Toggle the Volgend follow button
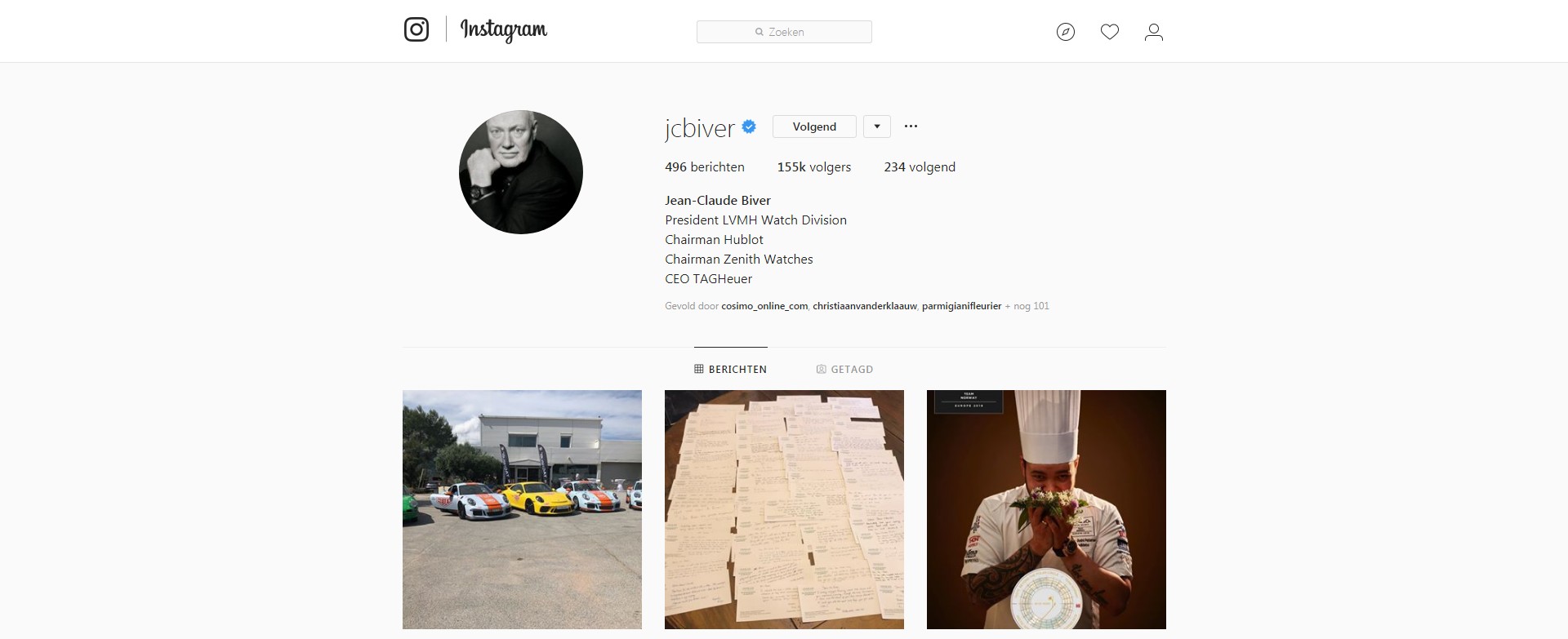 [814, 126]
